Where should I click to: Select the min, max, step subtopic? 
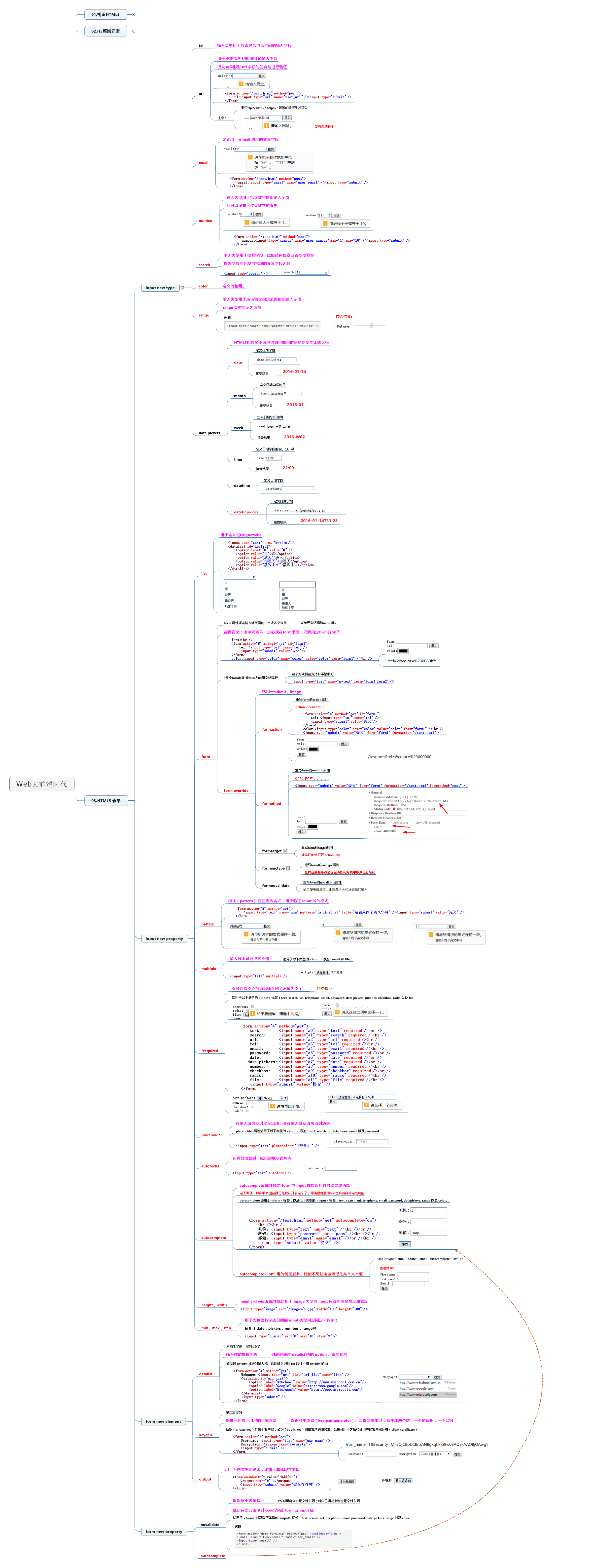point(216,1328)
